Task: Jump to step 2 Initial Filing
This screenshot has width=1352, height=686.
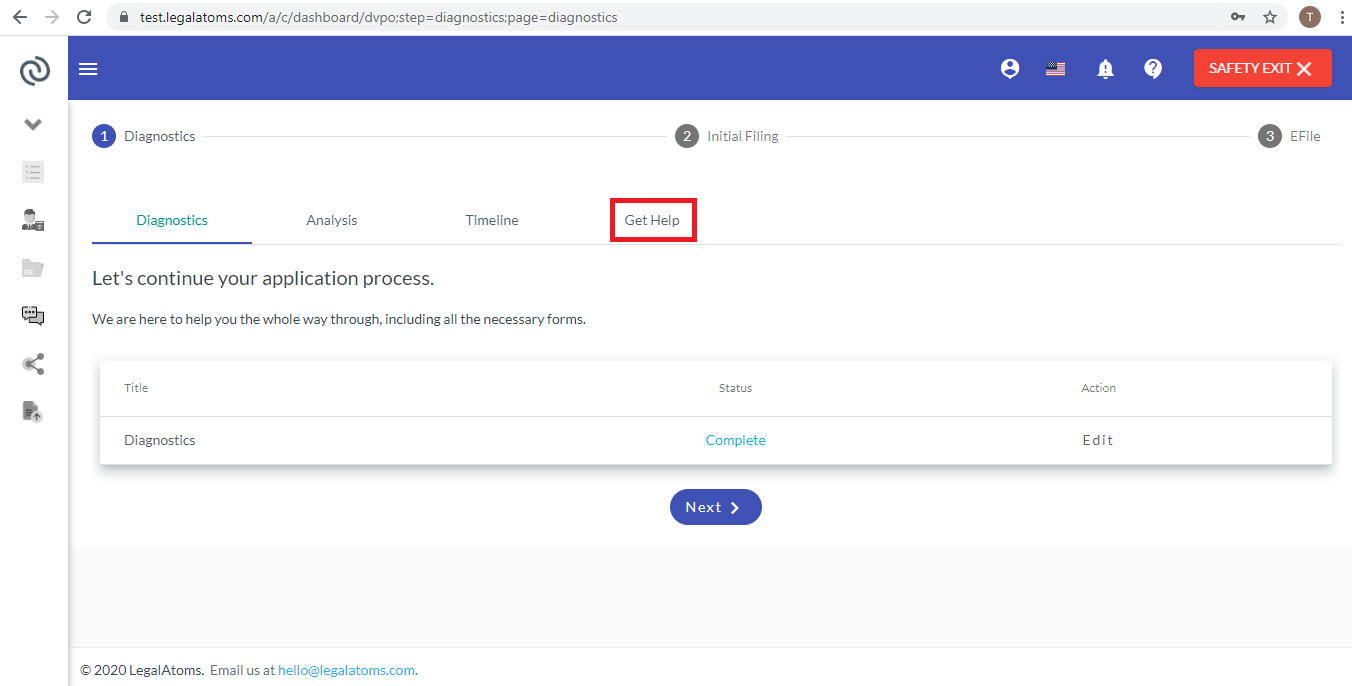Action: pyautogui.click(x=727, y=136)
